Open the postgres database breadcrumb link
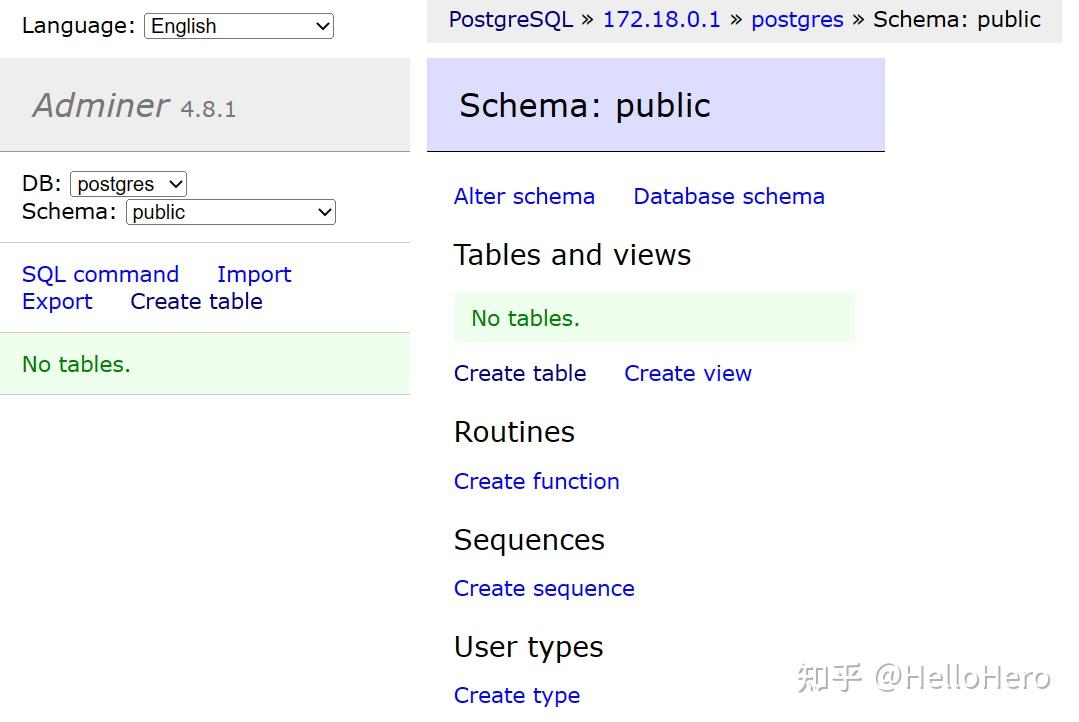The image size is (1079, 722). pyautogui.click(x=797, y=19)
